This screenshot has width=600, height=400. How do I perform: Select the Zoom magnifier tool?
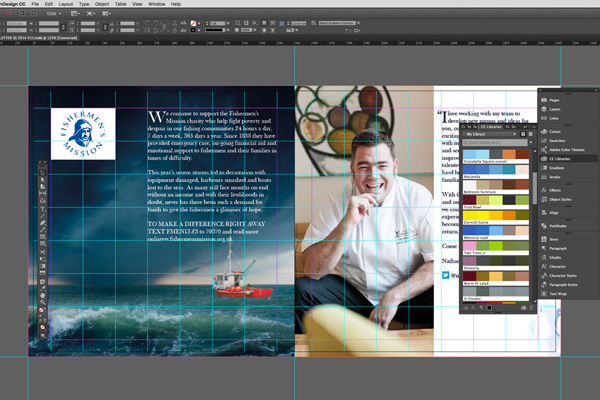coord(42,302)
